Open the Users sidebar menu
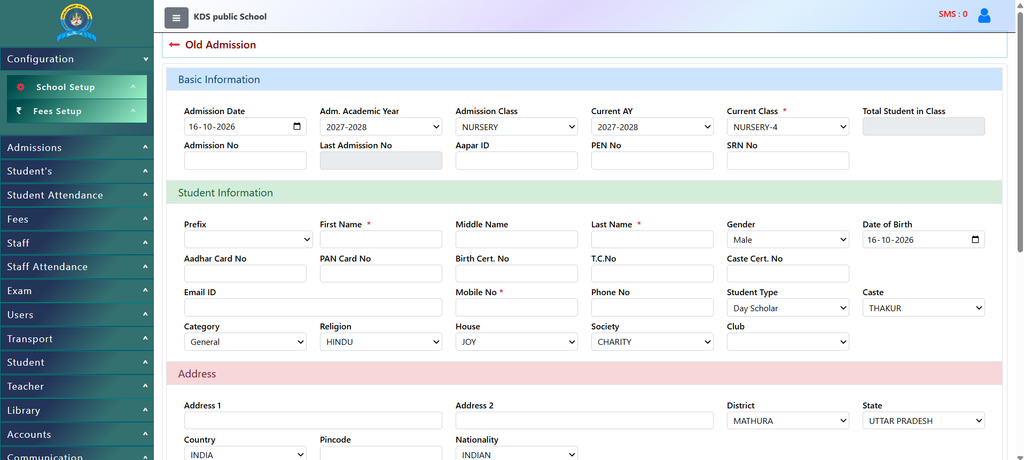This screenshot has width=1024, height=460. 76,315
